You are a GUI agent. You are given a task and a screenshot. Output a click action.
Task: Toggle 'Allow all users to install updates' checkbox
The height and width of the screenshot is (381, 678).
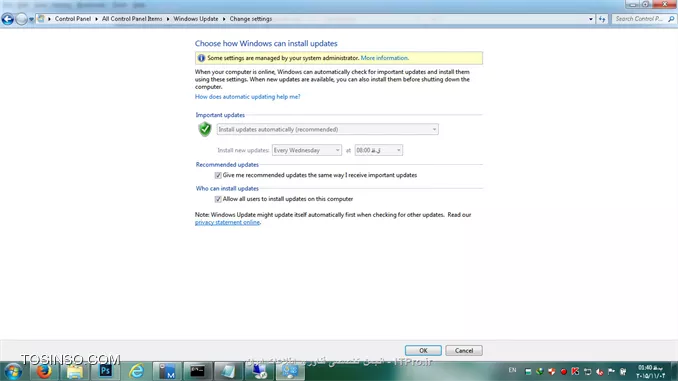click(218, 199)
